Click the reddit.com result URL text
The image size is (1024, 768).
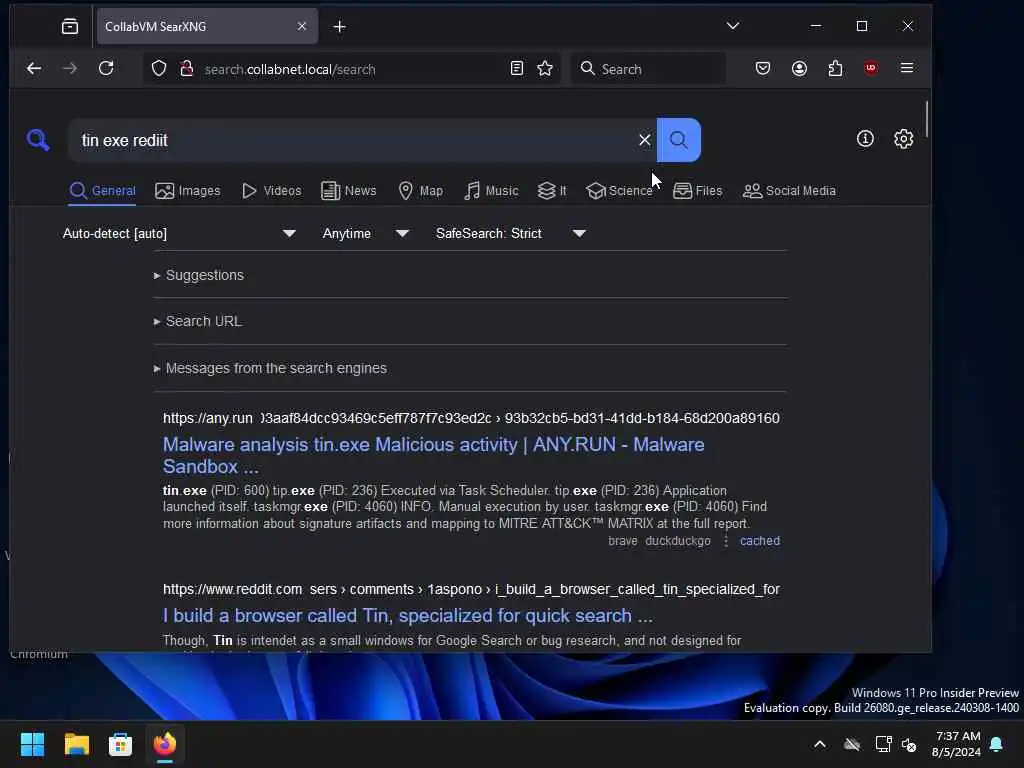tap(471, 589)
